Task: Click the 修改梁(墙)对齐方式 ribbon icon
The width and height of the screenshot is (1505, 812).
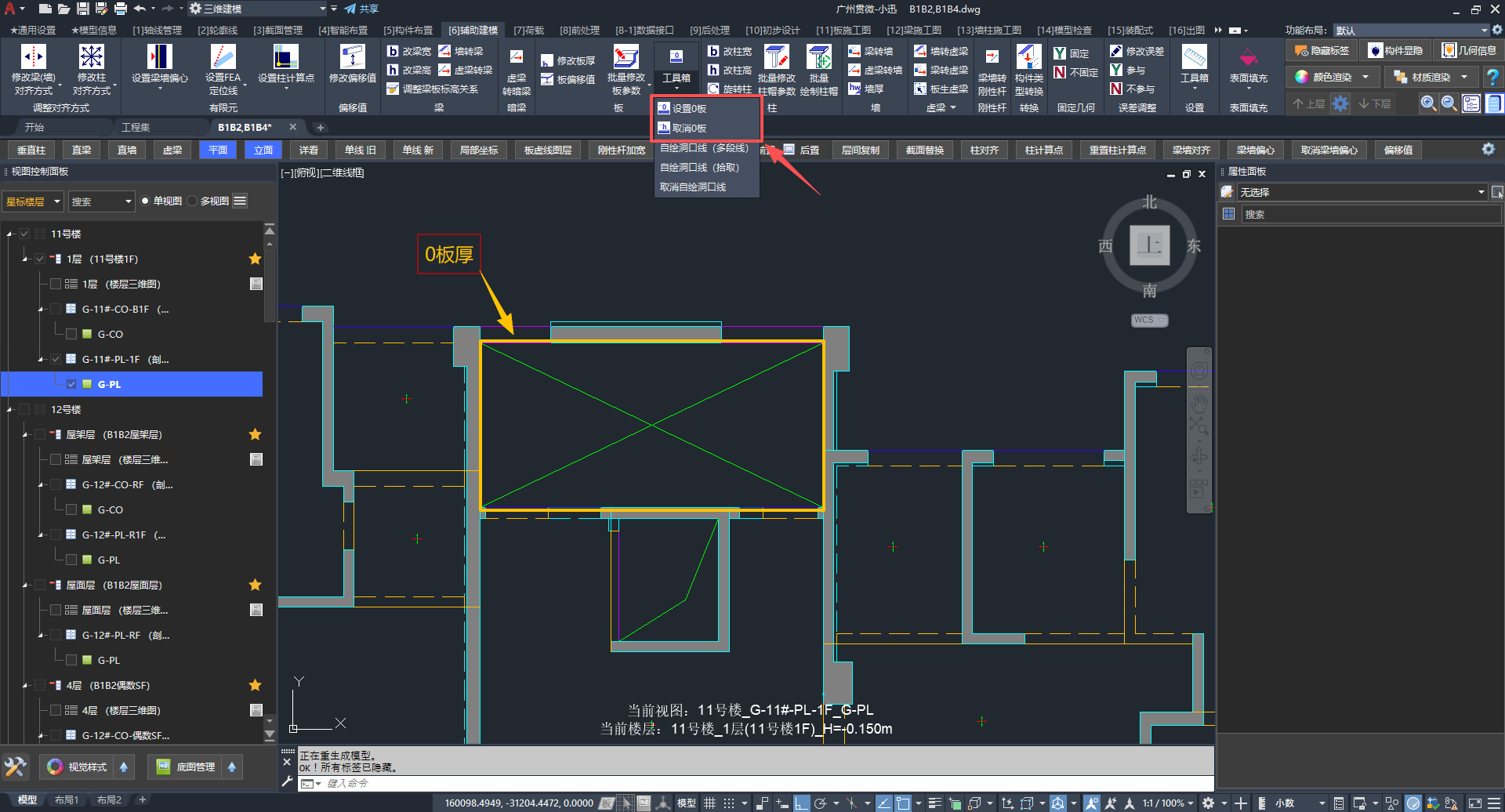Action: tap(33, 56)
